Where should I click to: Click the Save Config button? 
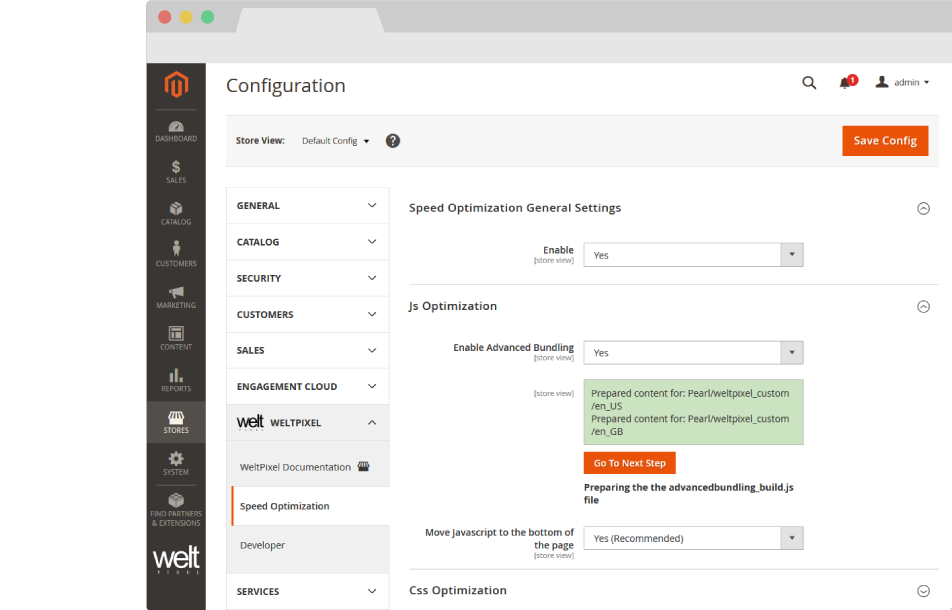(x=884, y=141)
